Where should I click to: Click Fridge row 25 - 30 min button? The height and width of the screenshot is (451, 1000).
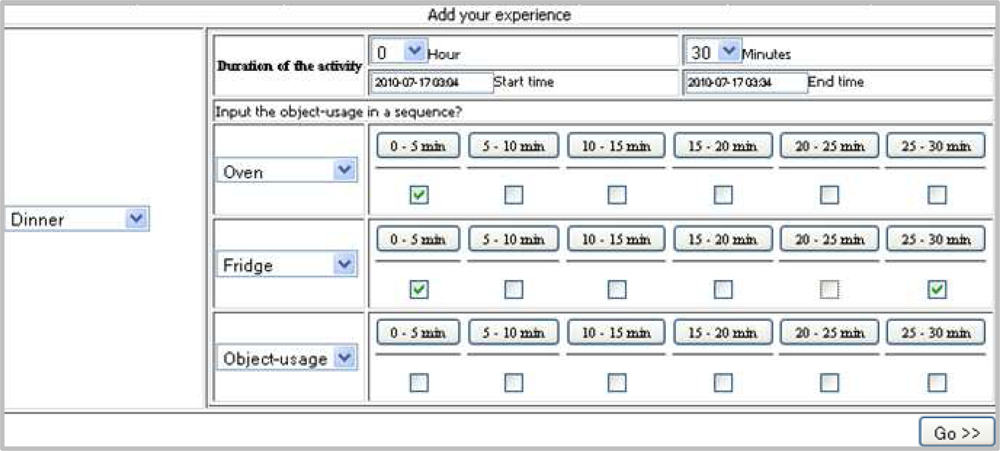click(x=936, y=239)
